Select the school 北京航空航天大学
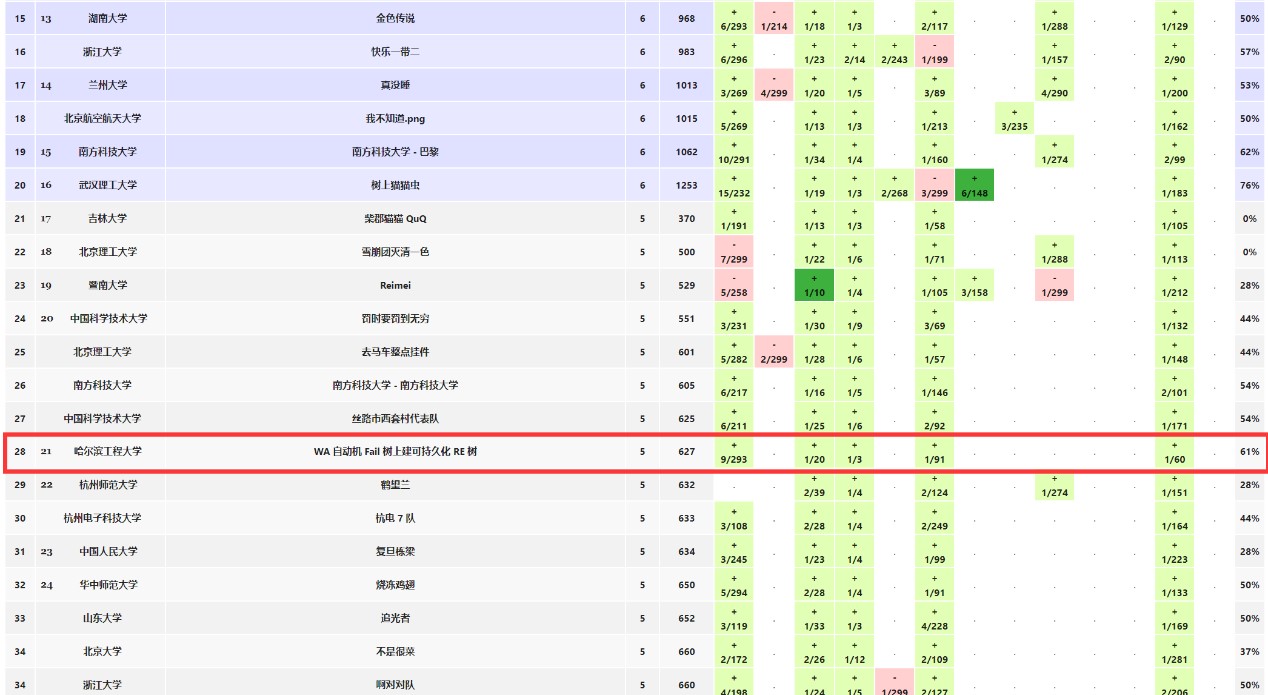The image size is (1268, 695). pos(105,118)
